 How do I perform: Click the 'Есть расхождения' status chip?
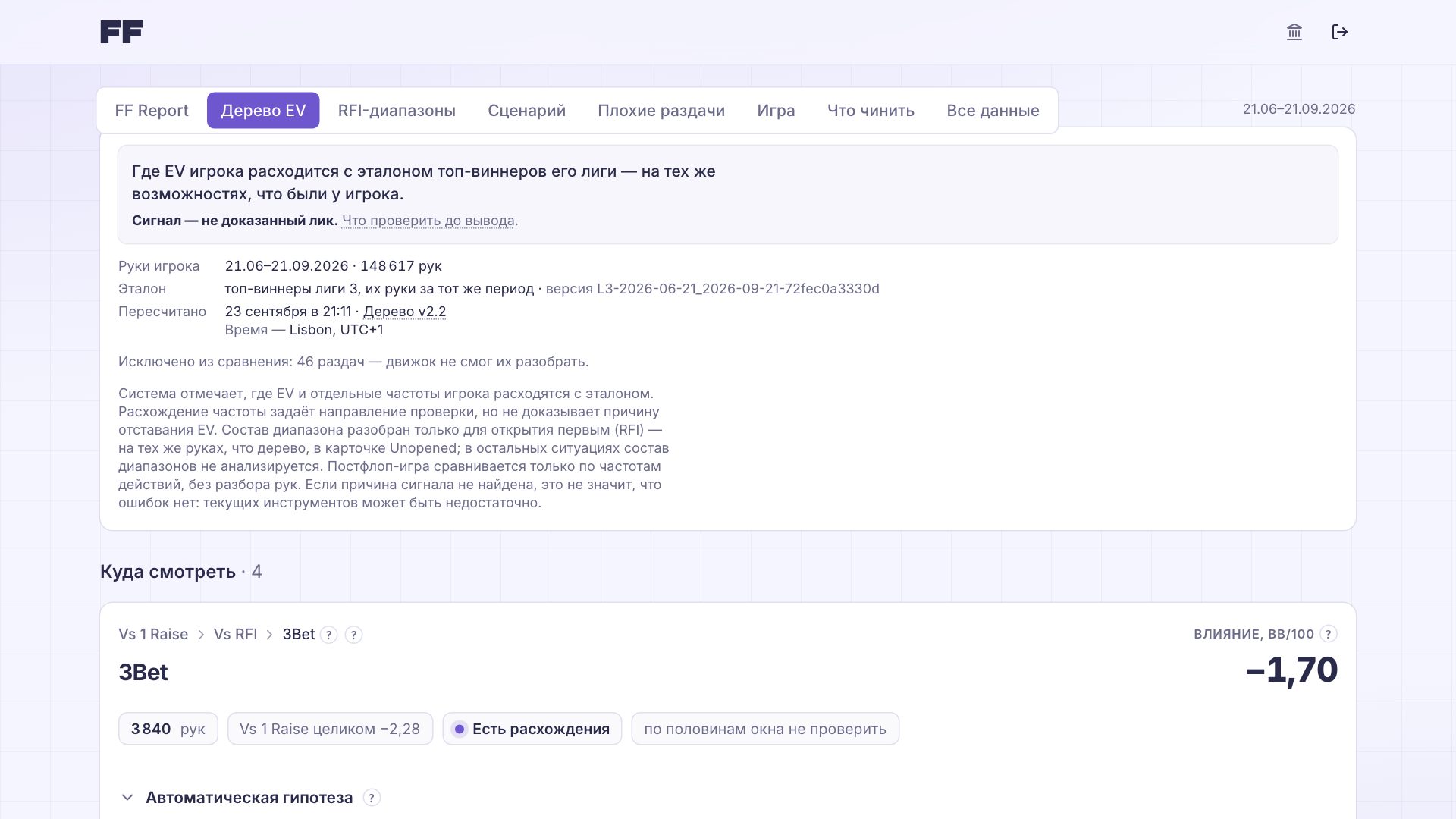coord(532,729)
